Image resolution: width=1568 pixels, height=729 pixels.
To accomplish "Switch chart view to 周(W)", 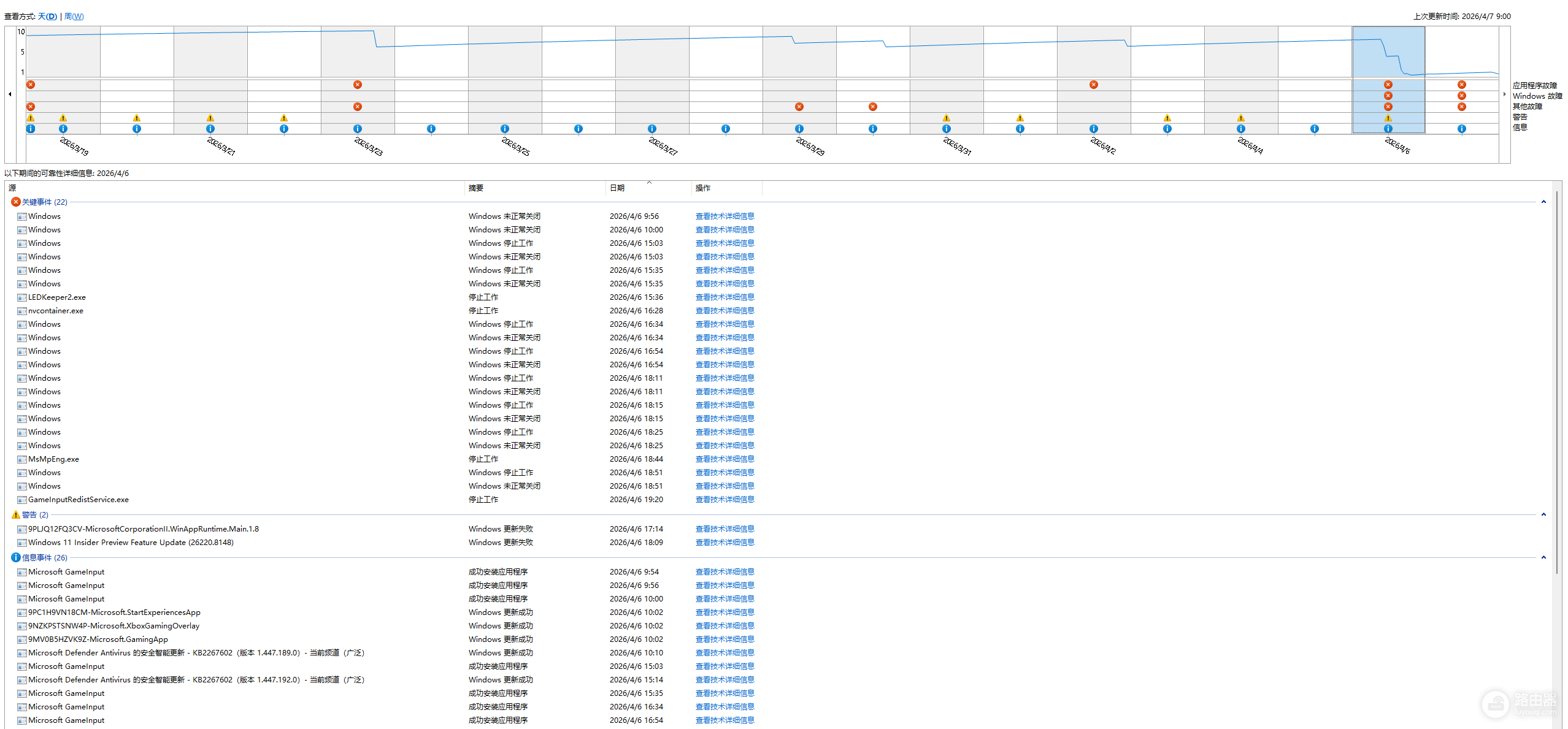I will click(x=74, y=17).
